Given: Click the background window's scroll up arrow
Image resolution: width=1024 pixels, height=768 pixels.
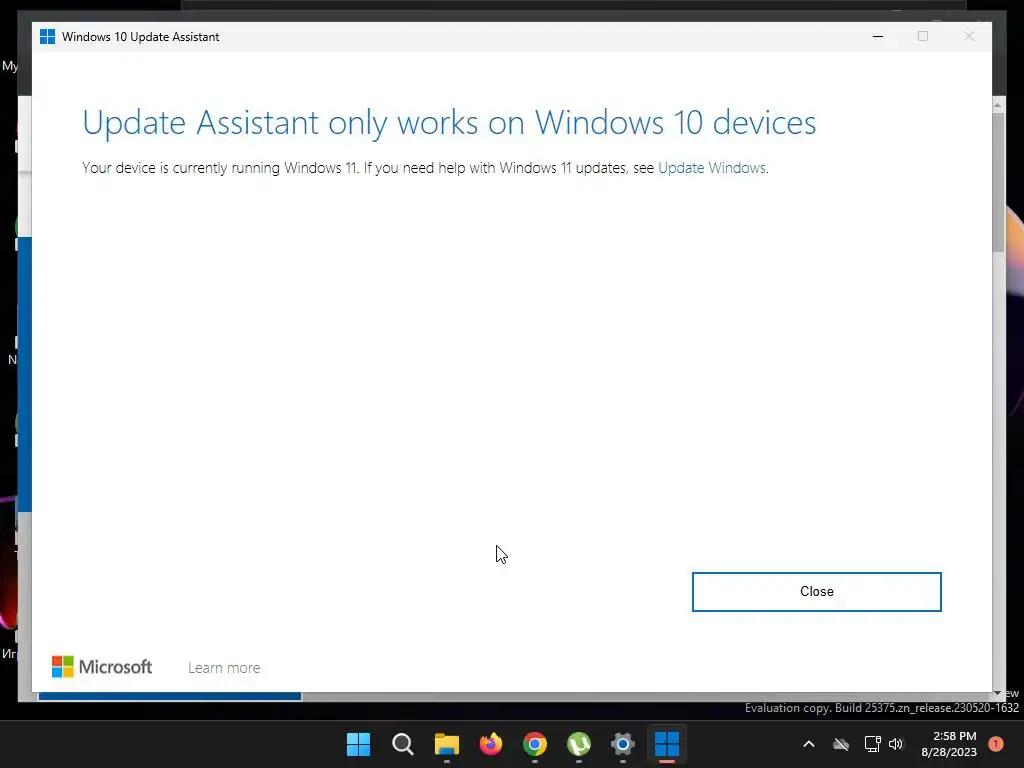Looking at the screenshot, I should pos(998,104).
